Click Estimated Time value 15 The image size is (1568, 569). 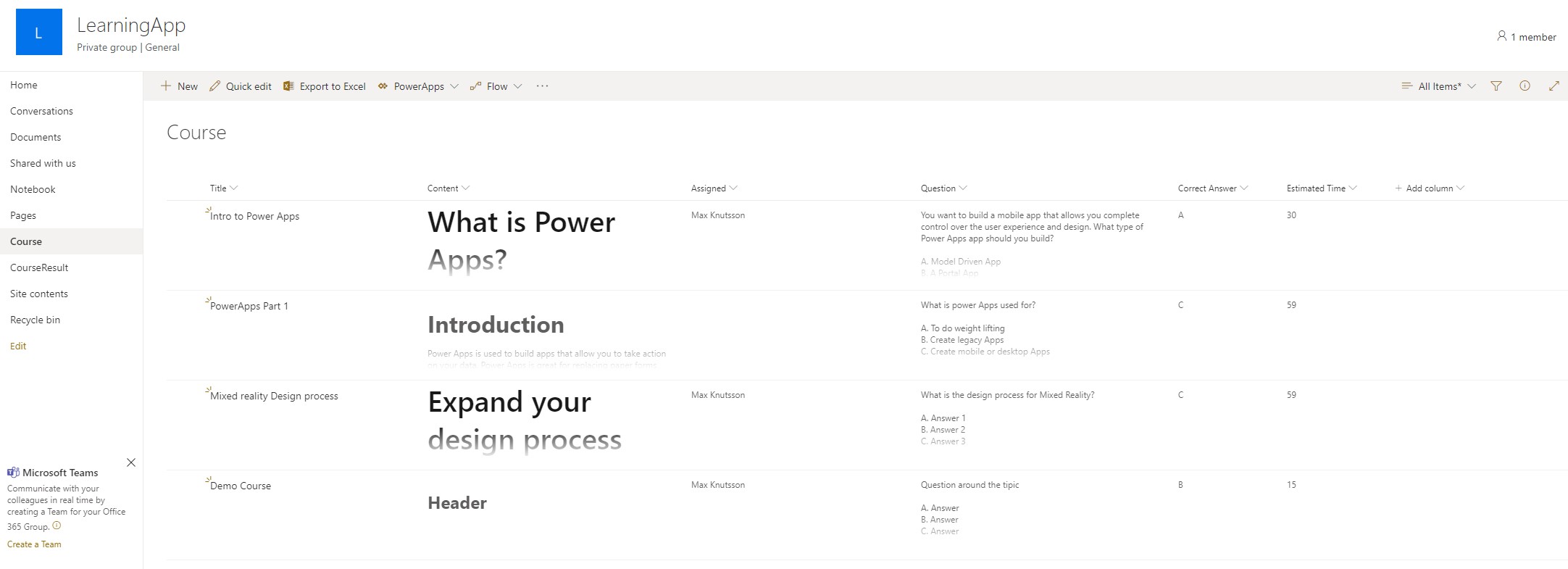1291,485
